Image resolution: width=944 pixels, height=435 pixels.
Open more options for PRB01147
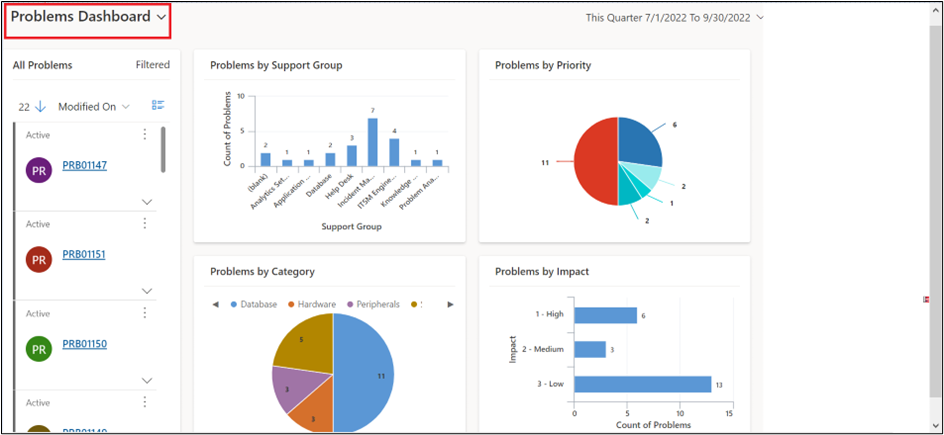point(144,134)
